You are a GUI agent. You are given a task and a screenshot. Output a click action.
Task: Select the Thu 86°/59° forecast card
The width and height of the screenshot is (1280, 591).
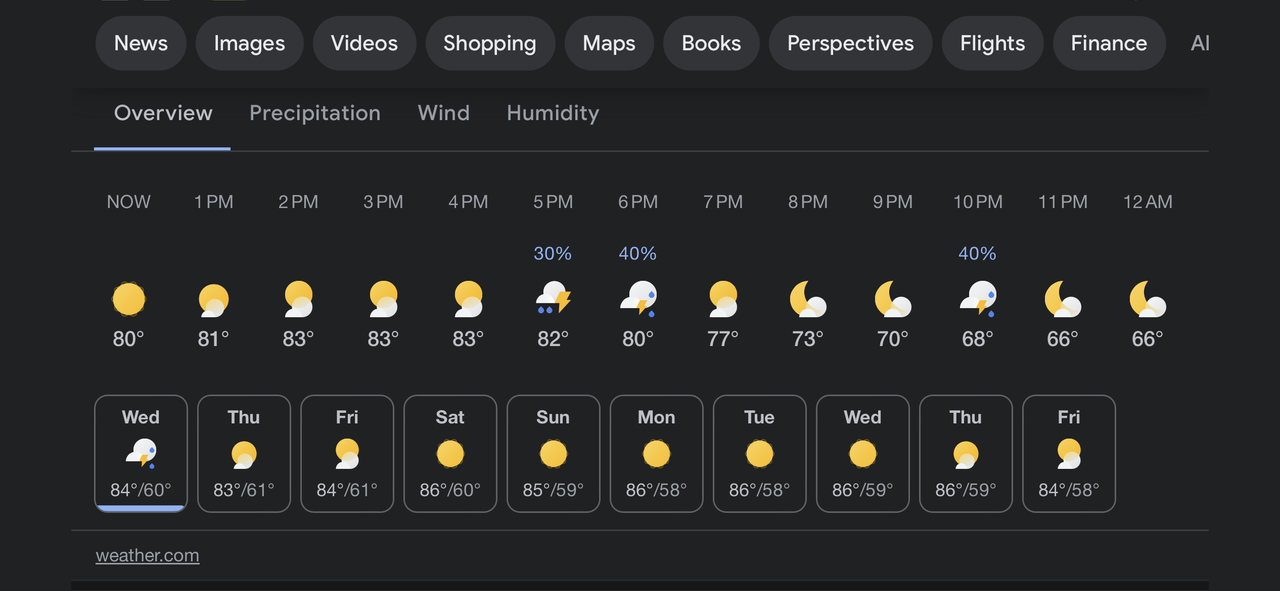click(965, 454)
